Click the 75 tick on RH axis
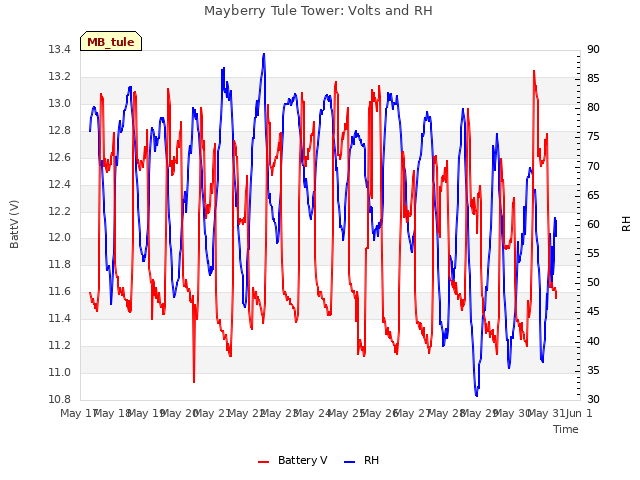The image size is (640, 480). click(x=593, y=137)
